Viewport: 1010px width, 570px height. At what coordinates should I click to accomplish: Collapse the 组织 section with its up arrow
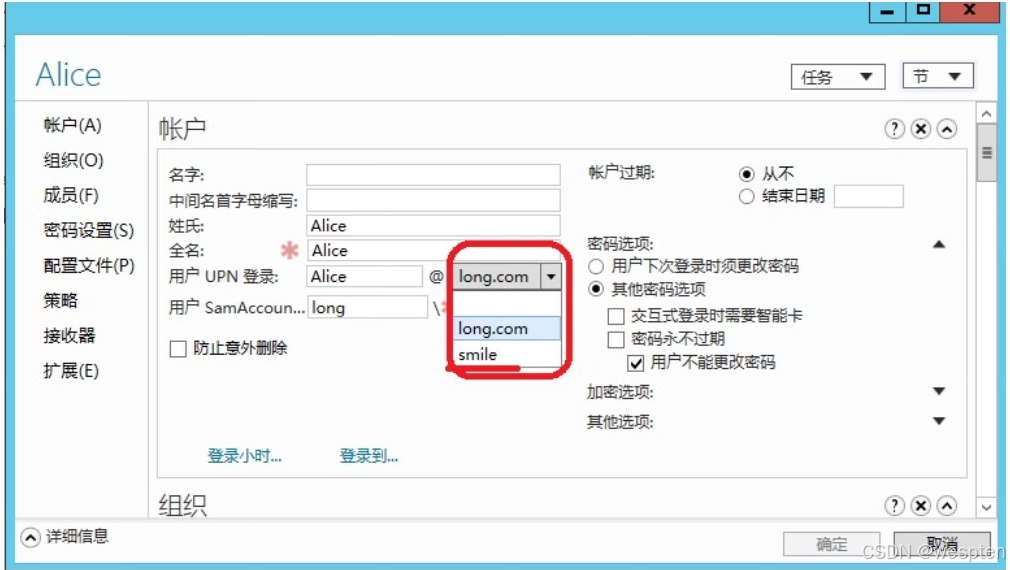947,506
